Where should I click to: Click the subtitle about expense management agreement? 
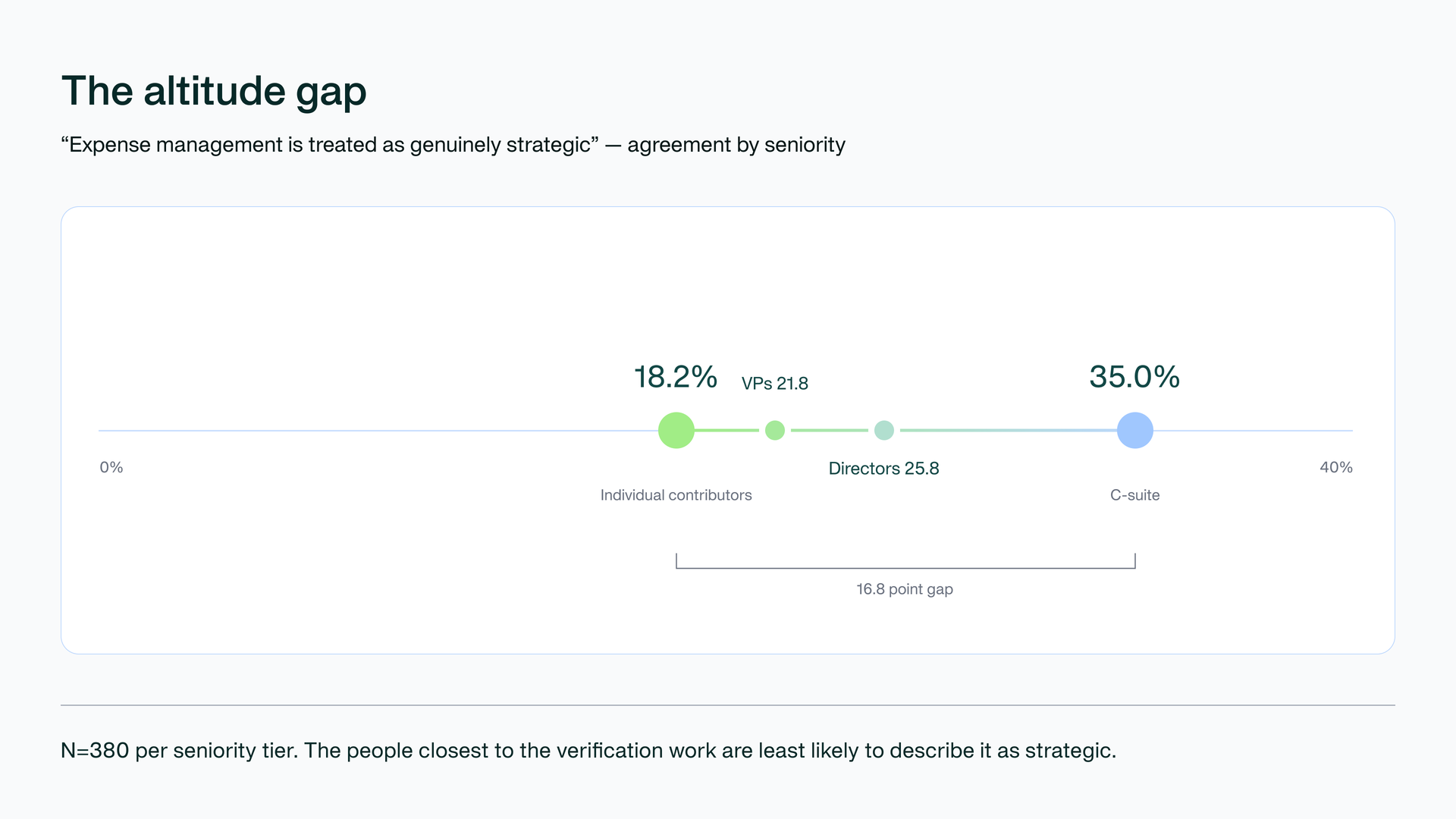pyautogui.click(x=453, y=145)
